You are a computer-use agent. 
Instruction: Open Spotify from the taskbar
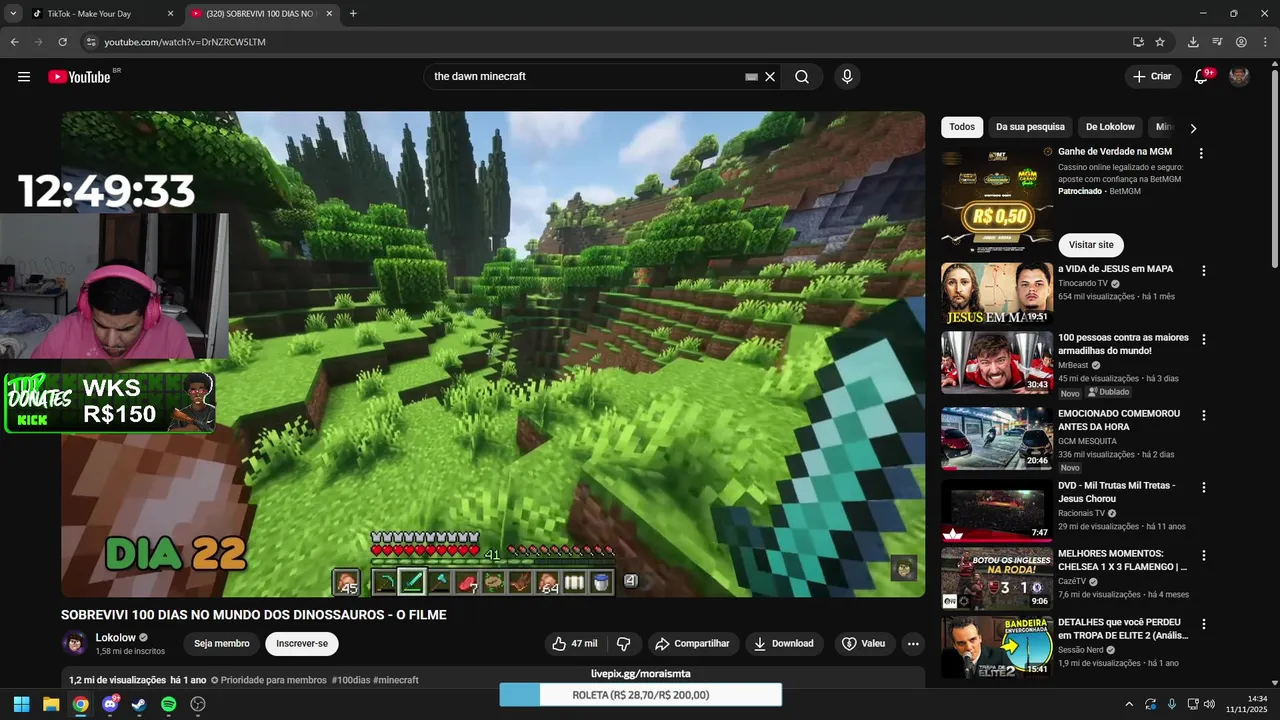coord(169,704)
